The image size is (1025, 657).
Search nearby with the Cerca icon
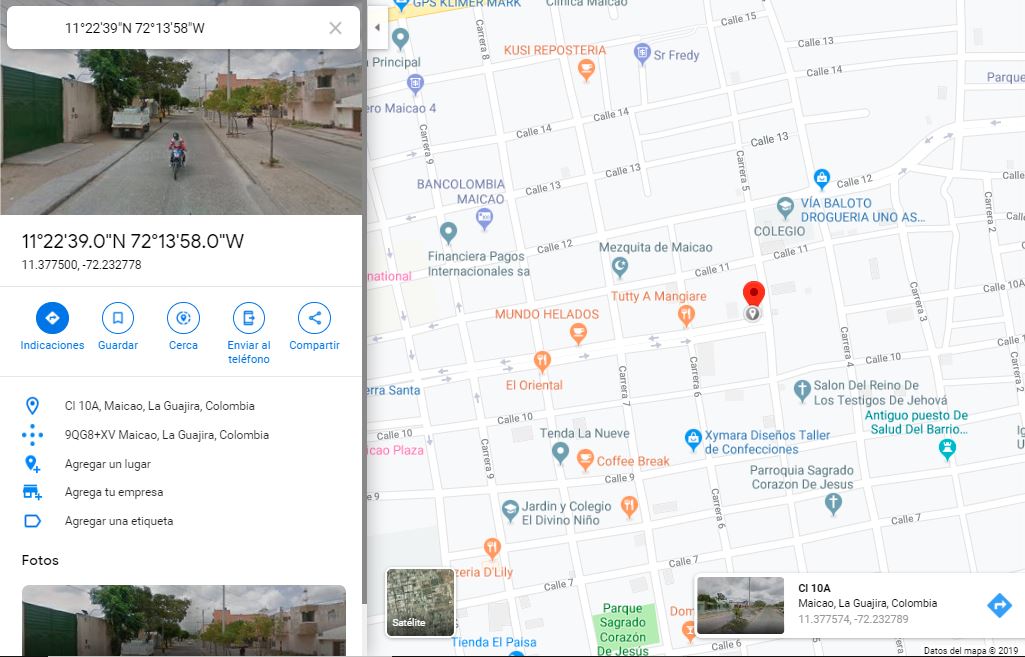pyautogui.click(x=183, y=318)
